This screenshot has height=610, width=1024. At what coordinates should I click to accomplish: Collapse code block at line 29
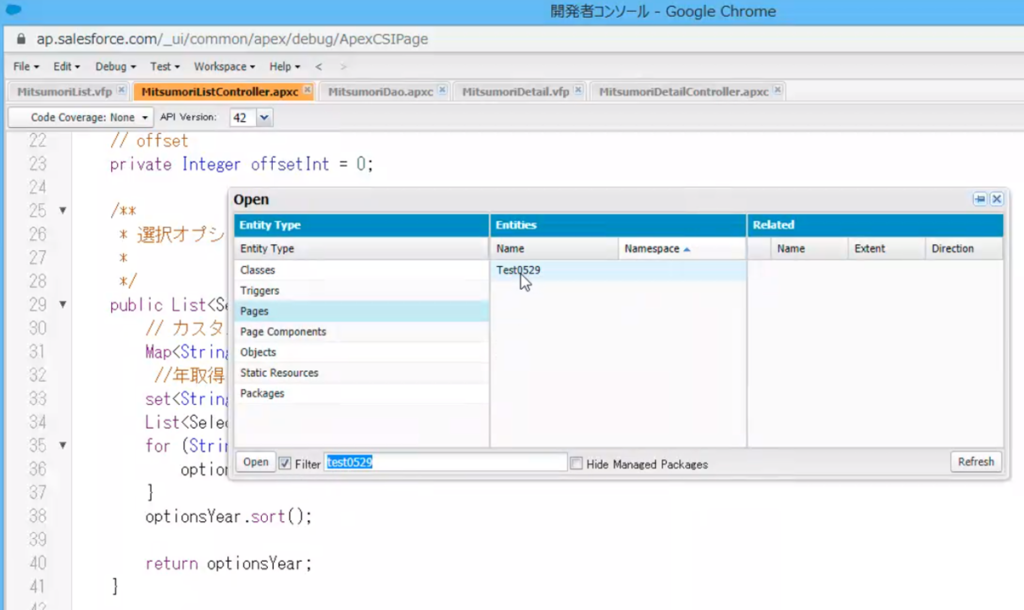(63, 304)
